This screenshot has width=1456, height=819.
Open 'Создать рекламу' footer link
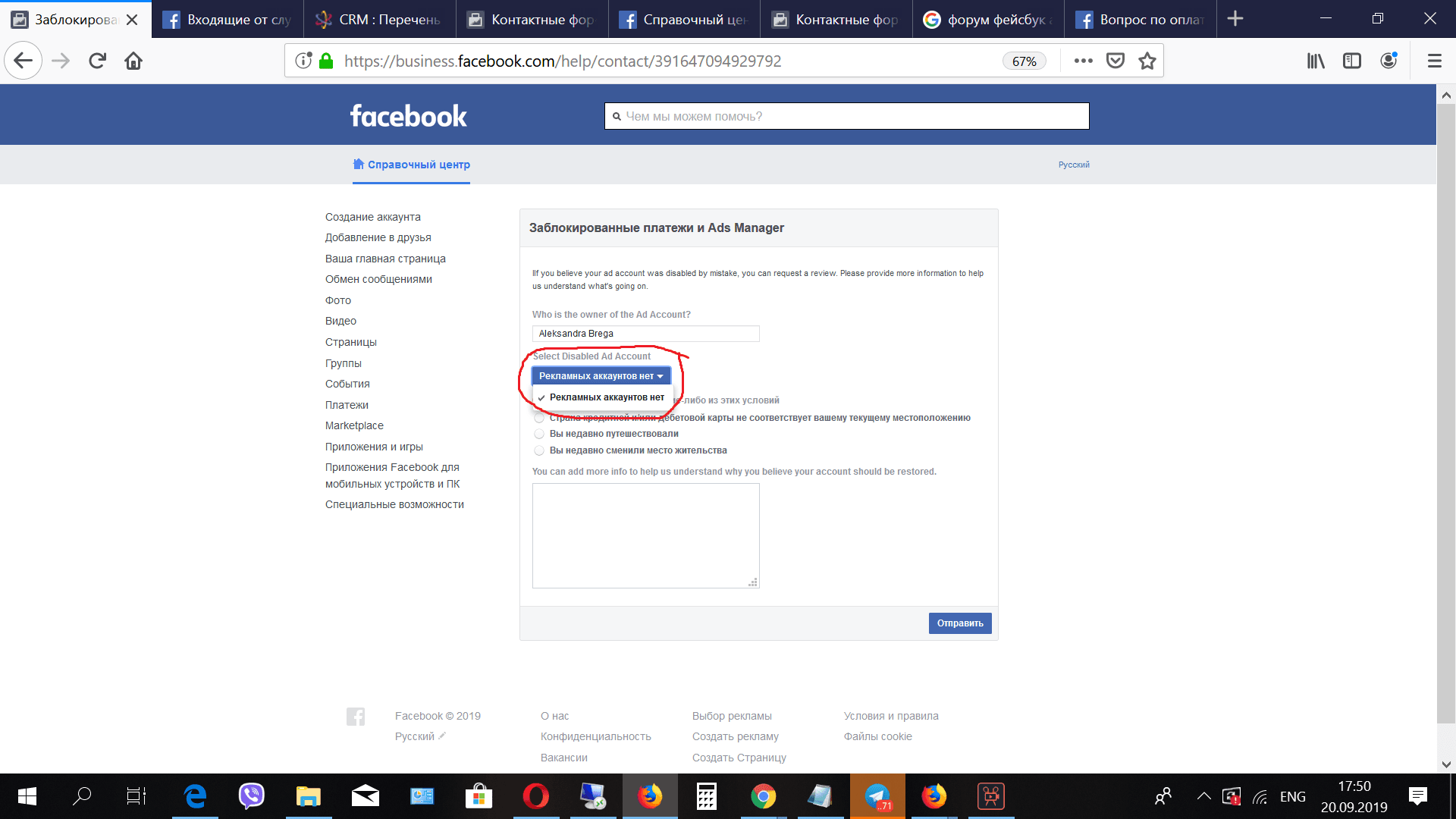pos(736,736)
